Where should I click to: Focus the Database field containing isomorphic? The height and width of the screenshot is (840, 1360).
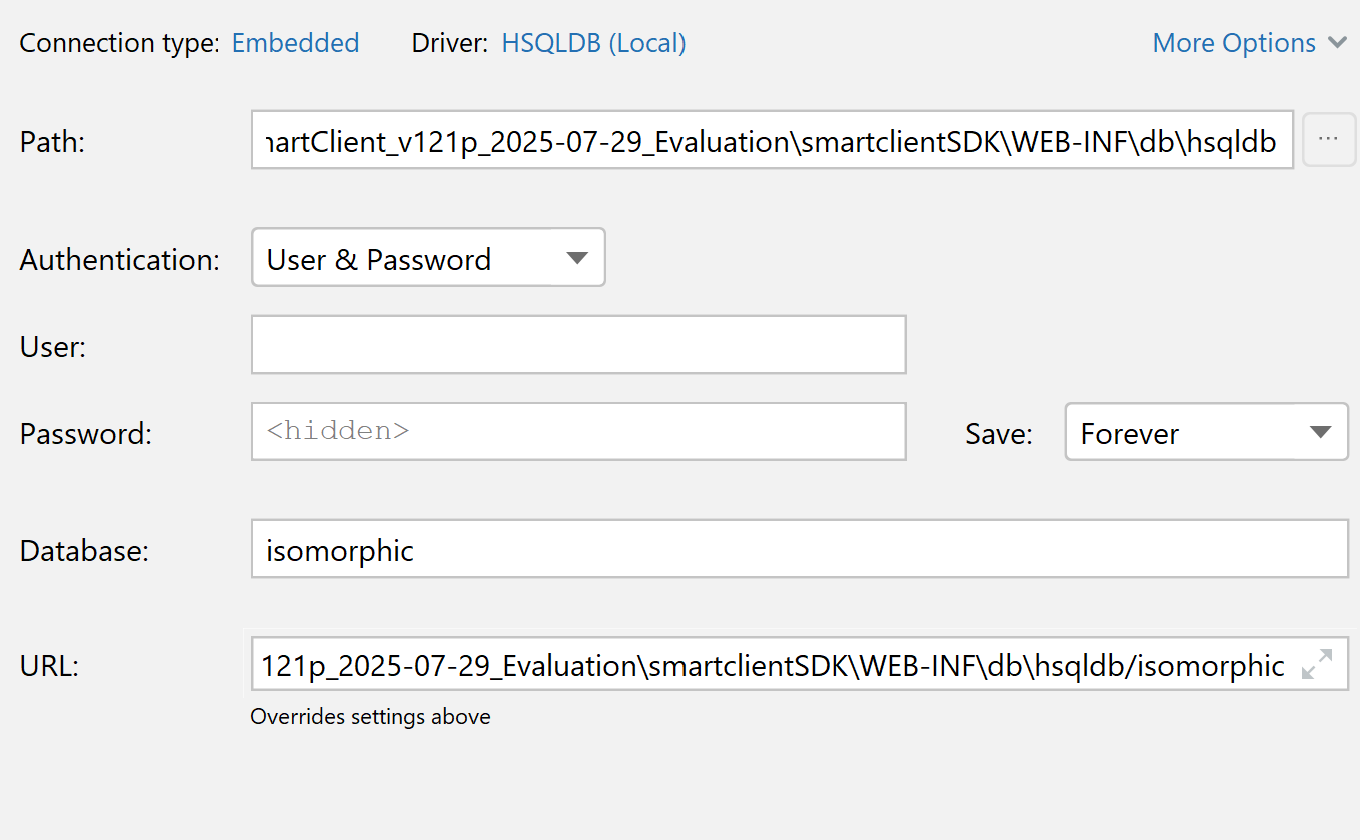coord(798,549)
